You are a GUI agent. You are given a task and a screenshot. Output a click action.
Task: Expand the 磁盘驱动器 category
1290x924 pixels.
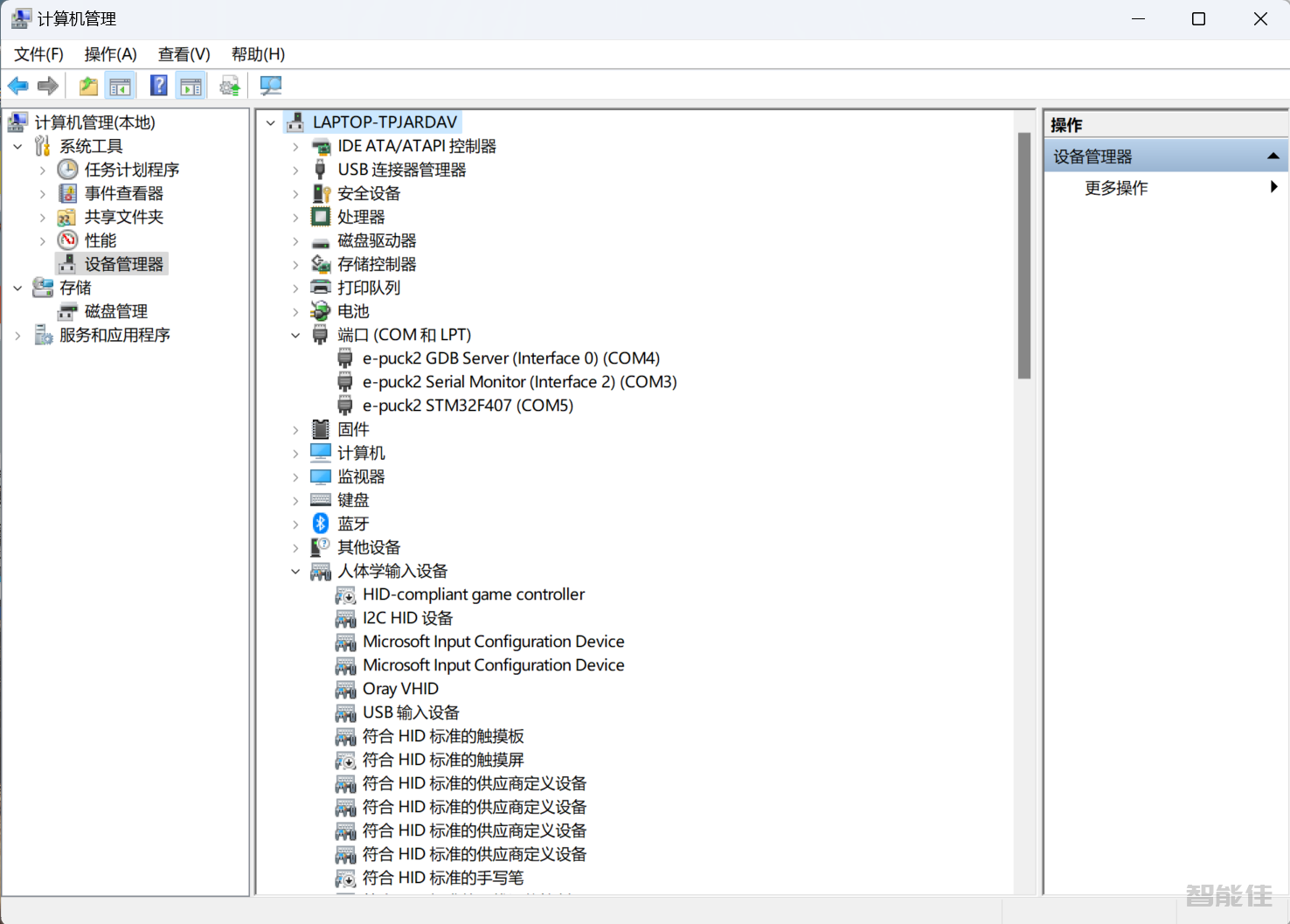click(295, 241)
